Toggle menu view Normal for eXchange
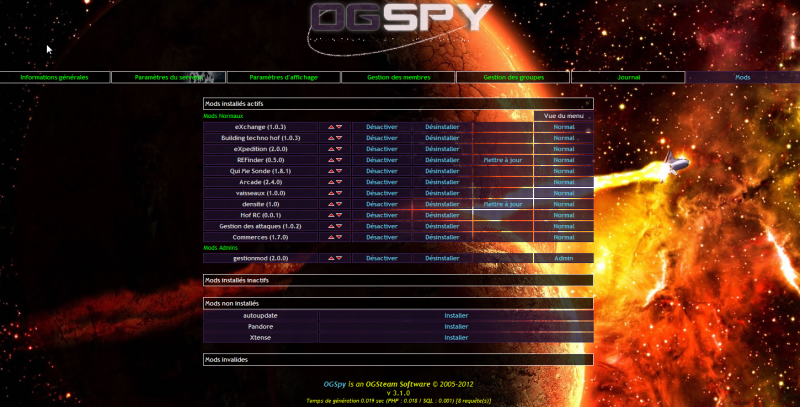 (x=564, y=127)
